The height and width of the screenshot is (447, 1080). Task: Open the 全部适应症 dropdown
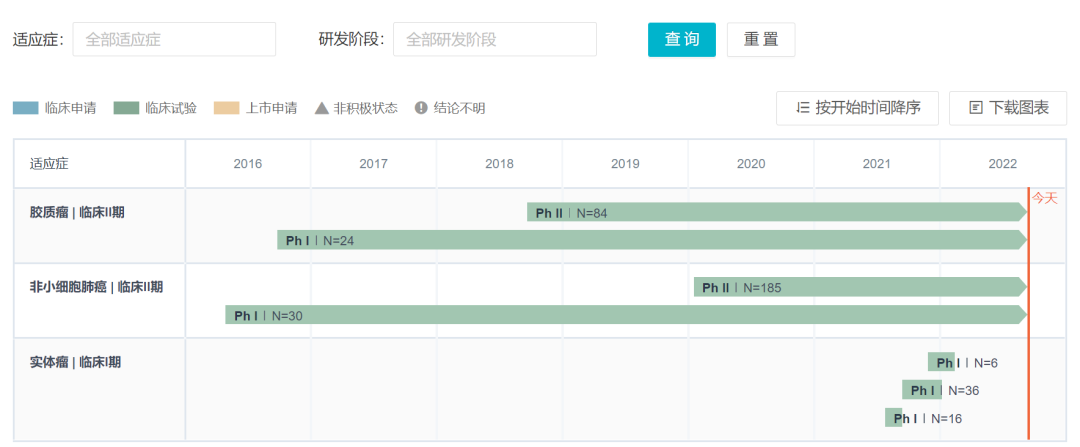coord(174,40)
